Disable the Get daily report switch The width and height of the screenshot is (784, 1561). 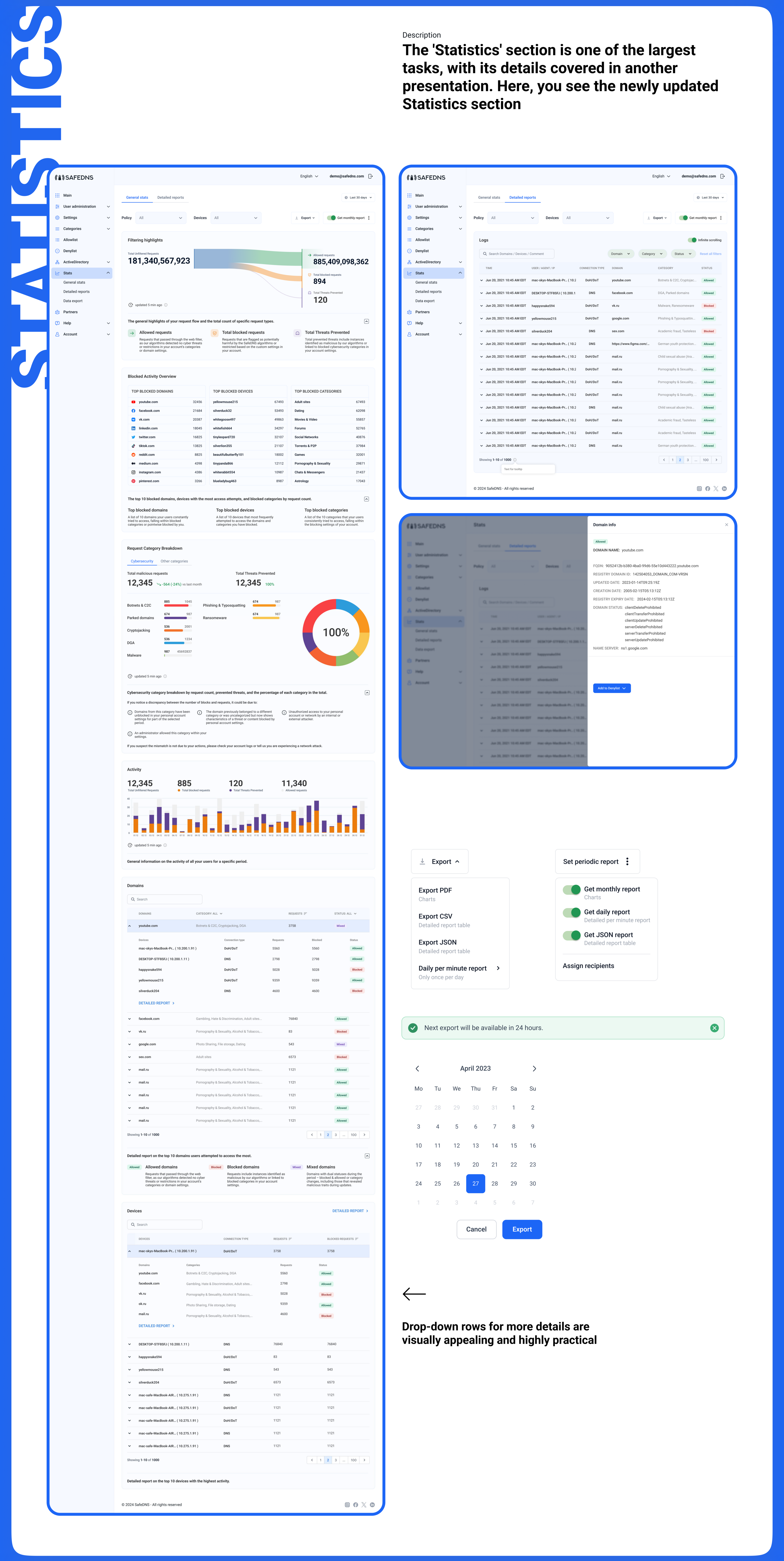click(571, 913)
